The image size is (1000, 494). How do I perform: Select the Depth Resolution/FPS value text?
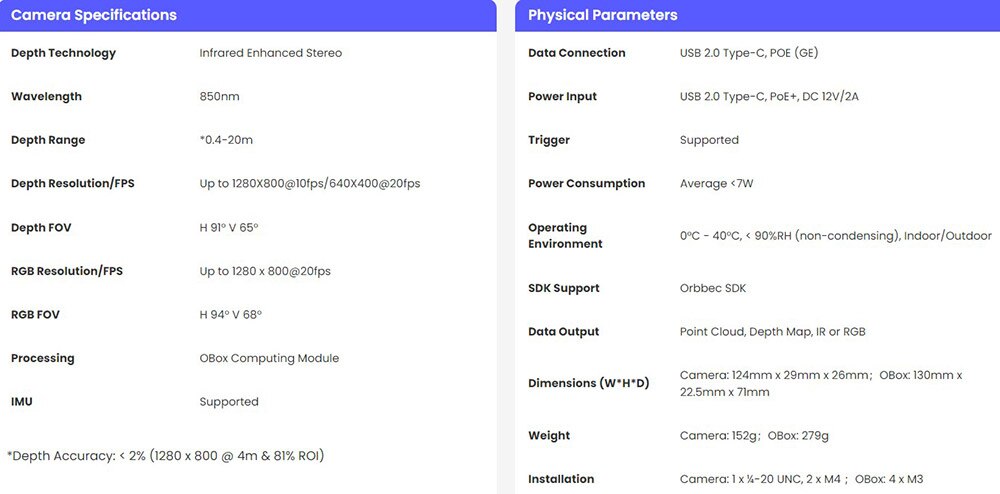point(310,184)
